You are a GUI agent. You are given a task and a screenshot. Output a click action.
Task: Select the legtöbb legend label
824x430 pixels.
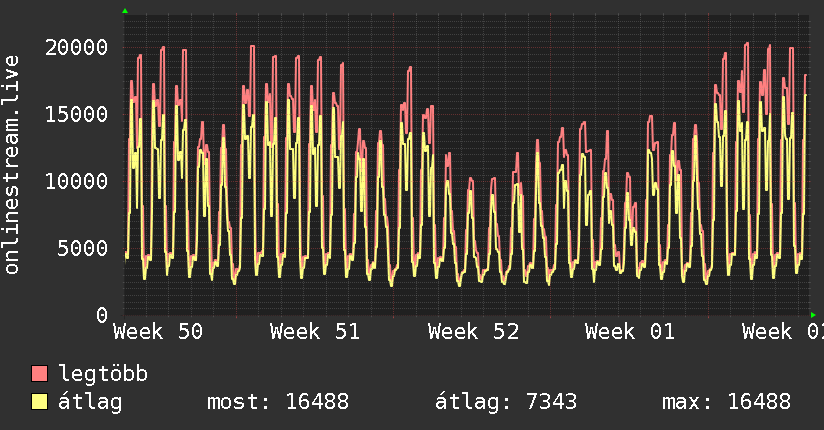click(x=104, y=374)
